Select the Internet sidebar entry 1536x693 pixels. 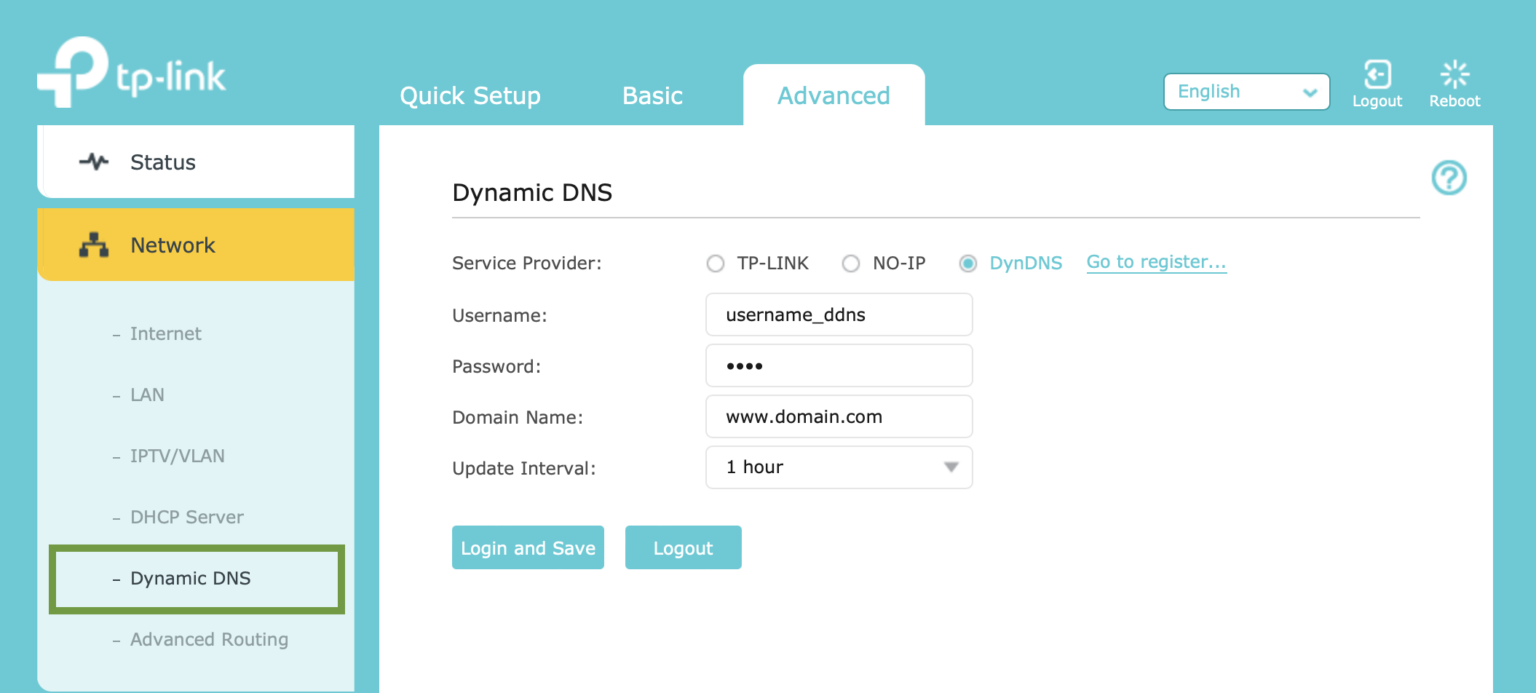tap(165, 333)
